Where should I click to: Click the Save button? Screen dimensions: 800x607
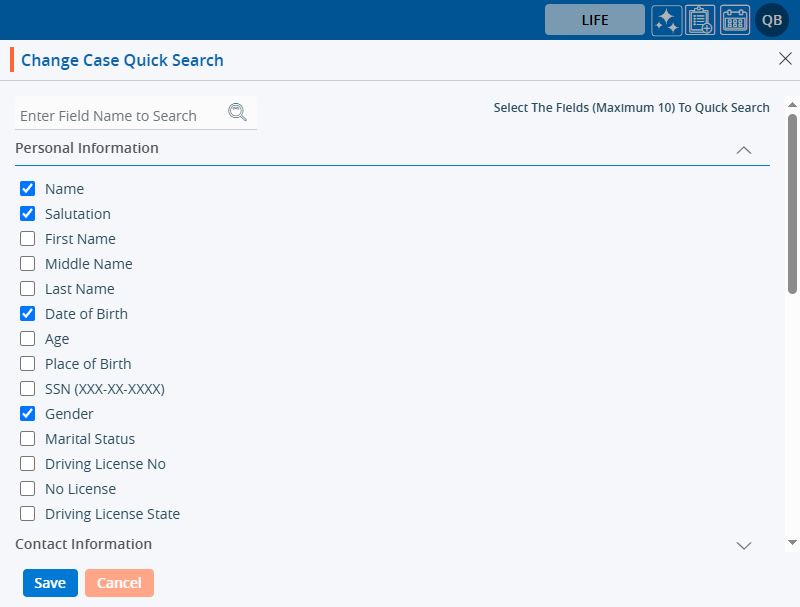click(x=50, y=583)
